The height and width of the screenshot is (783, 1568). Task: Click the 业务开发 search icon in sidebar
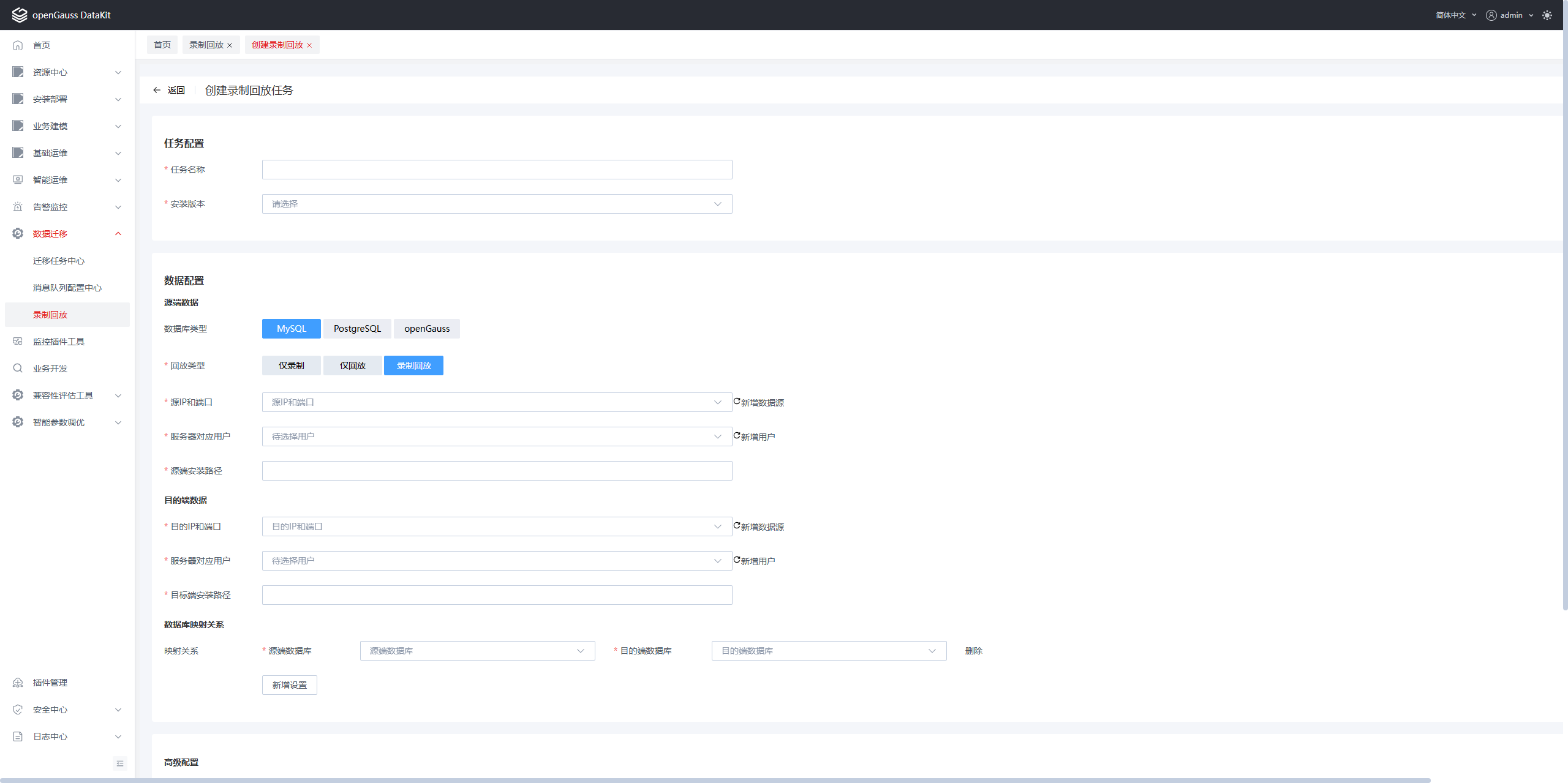[x=18, y=368]
